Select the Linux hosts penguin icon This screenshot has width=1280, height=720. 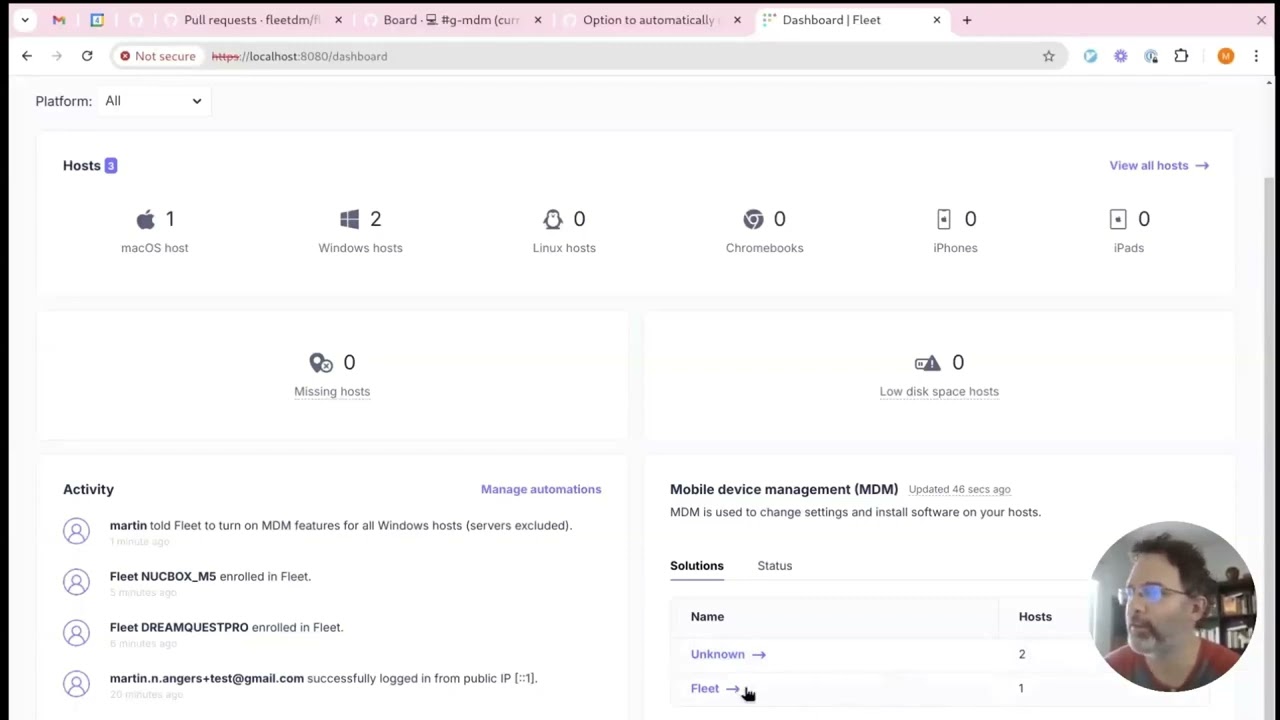point(552,219)
